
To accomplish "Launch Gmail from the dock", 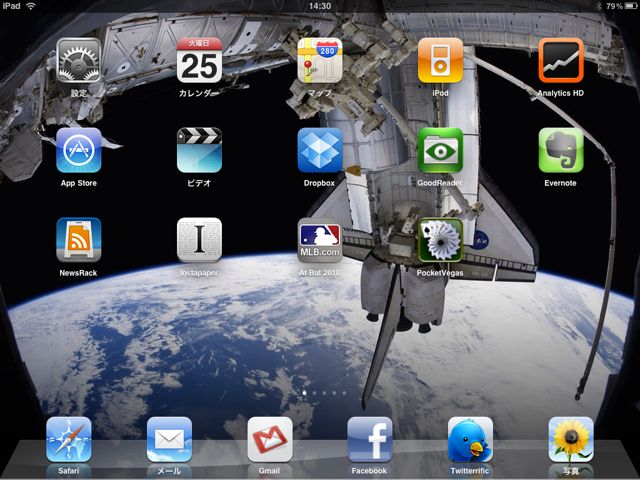I will point(270,439).
